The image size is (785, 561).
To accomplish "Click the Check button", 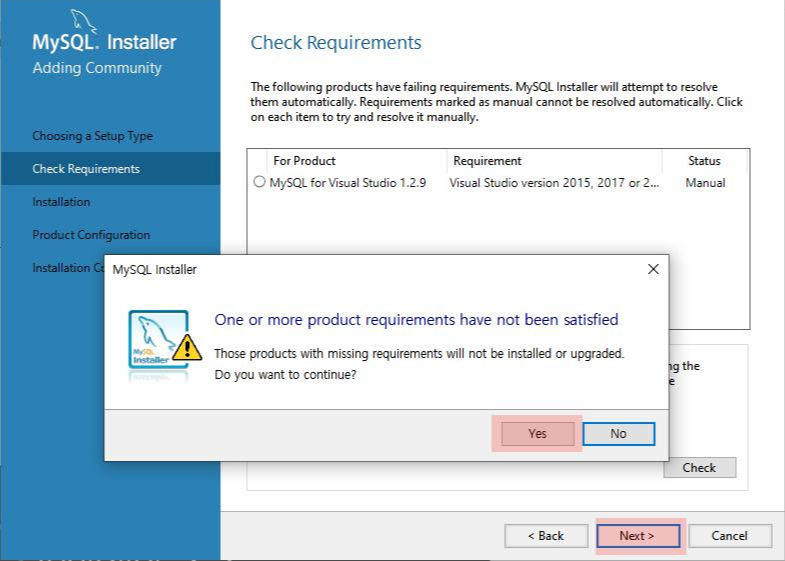I will (699, 467).
